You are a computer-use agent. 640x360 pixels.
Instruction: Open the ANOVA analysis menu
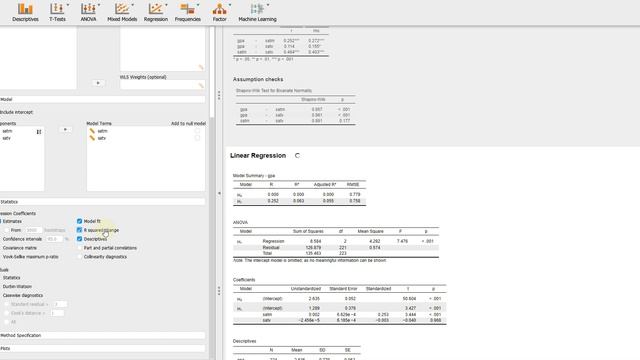tap(89, 12)
